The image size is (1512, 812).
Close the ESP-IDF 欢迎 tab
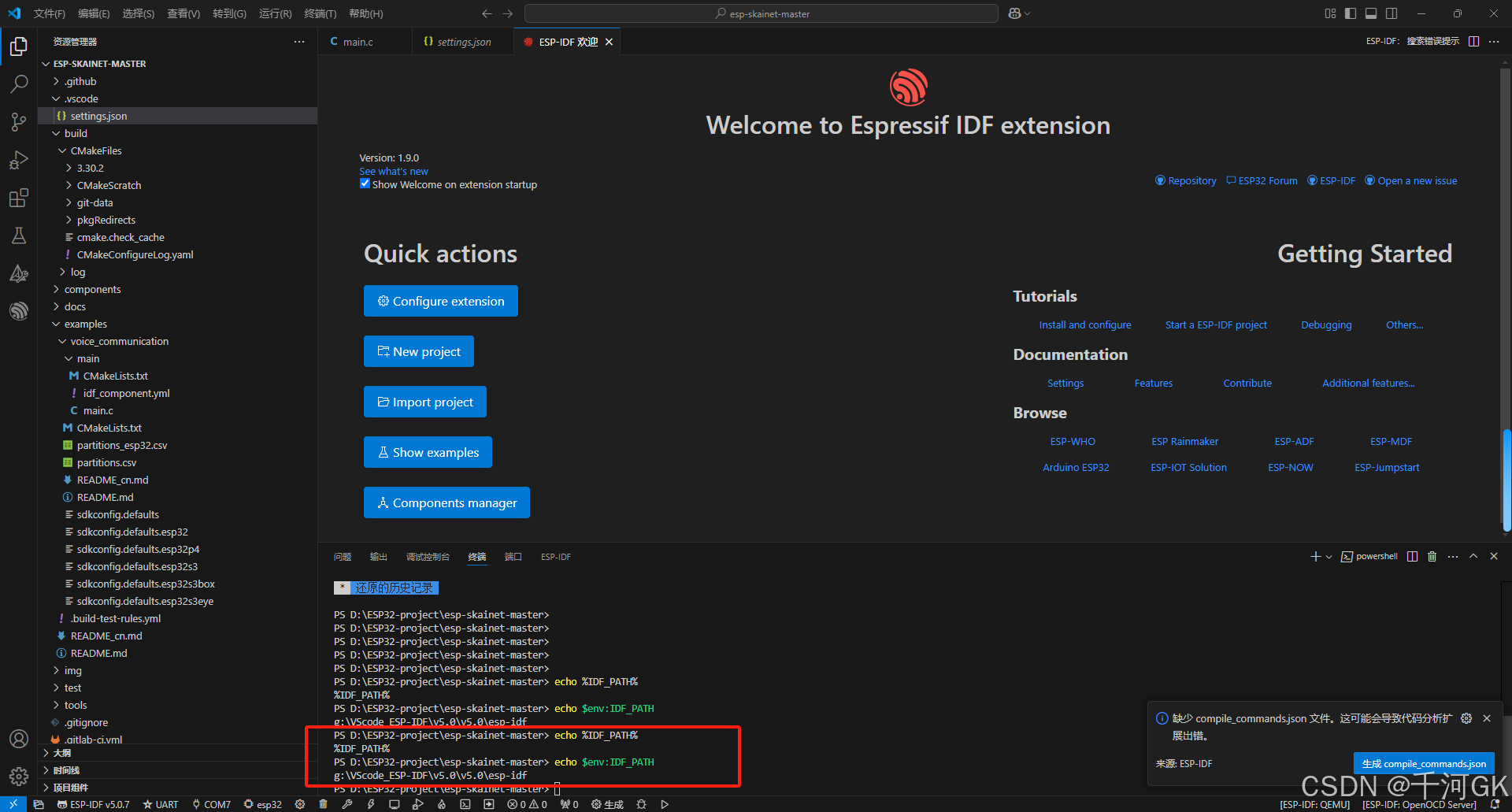point(609,42)
